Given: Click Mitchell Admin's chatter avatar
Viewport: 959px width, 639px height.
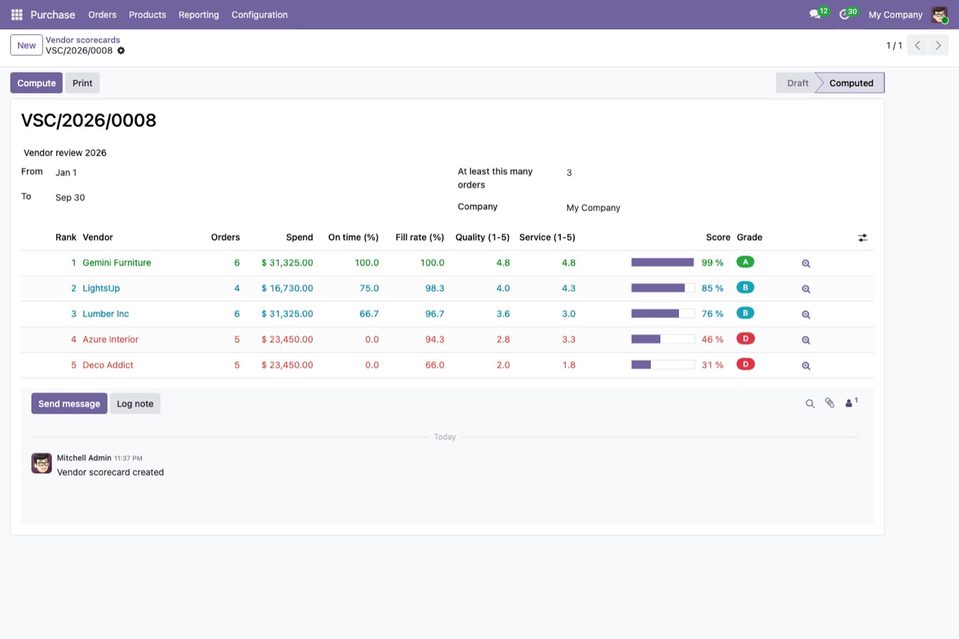Looking at the screenshot, I should [x=42, y=464].
